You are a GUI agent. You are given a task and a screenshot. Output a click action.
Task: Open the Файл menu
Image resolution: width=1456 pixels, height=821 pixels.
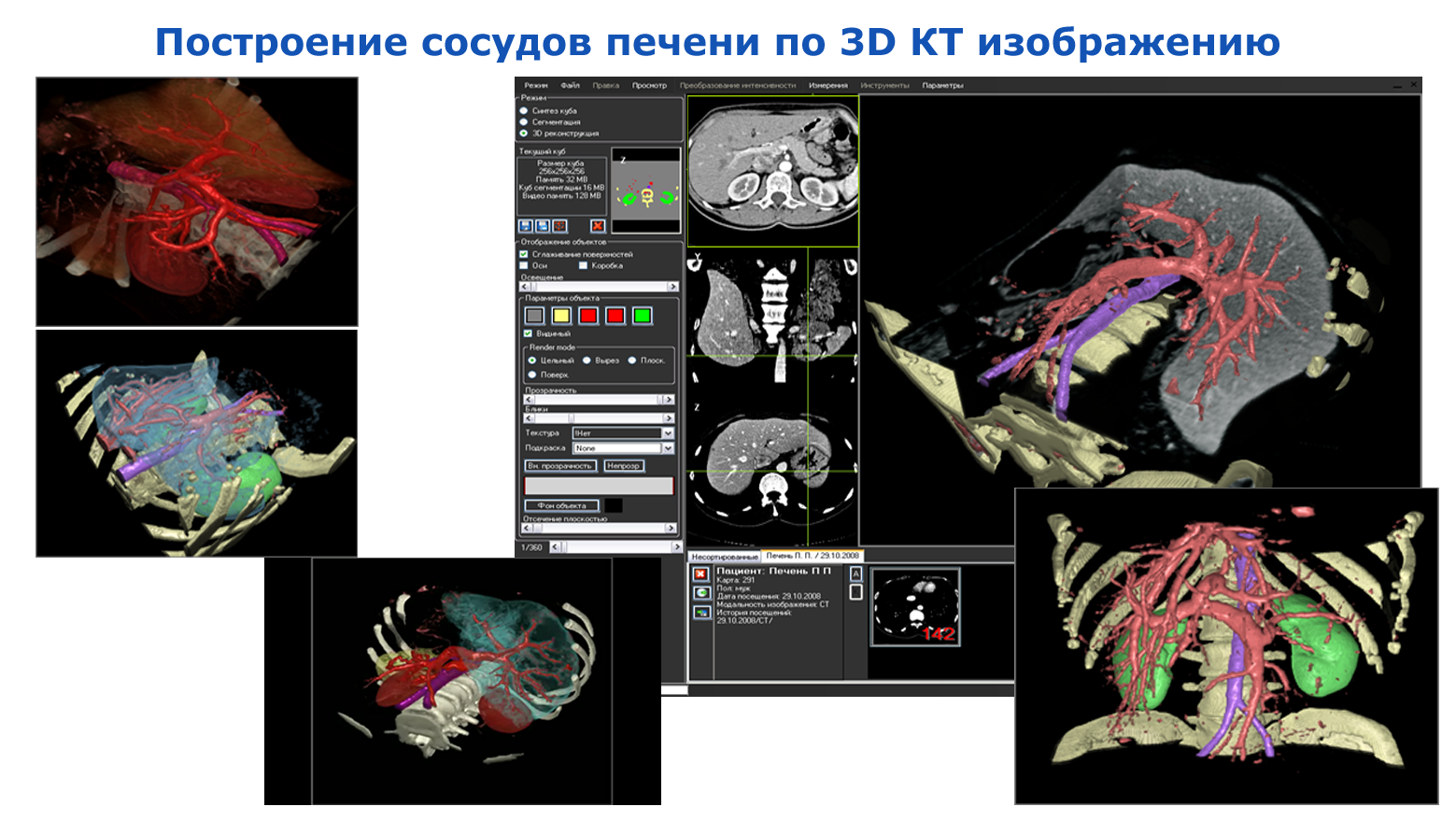click(x=570, y=85)
